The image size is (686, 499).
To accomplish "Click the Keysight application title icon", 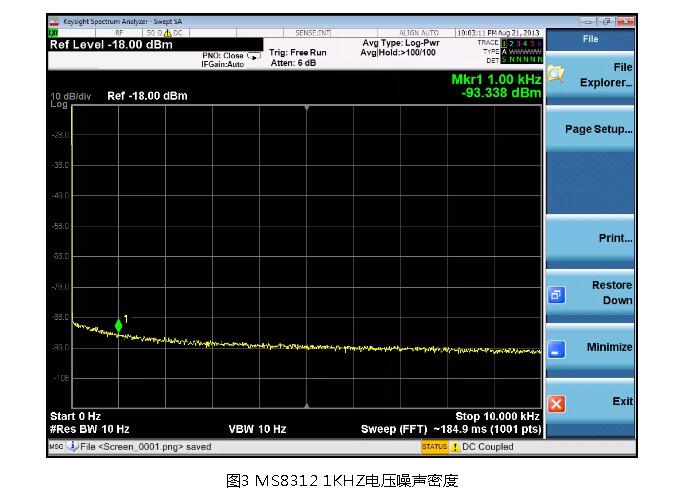I will (55, 21).
